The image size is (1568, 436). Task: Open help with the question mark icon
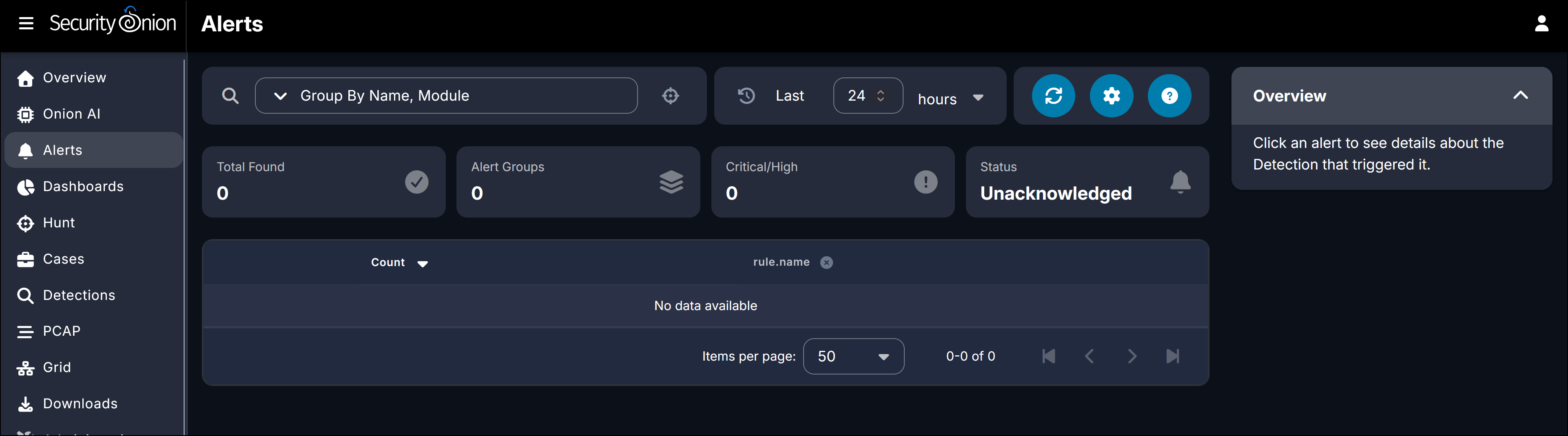click(x=1169, y=95)
